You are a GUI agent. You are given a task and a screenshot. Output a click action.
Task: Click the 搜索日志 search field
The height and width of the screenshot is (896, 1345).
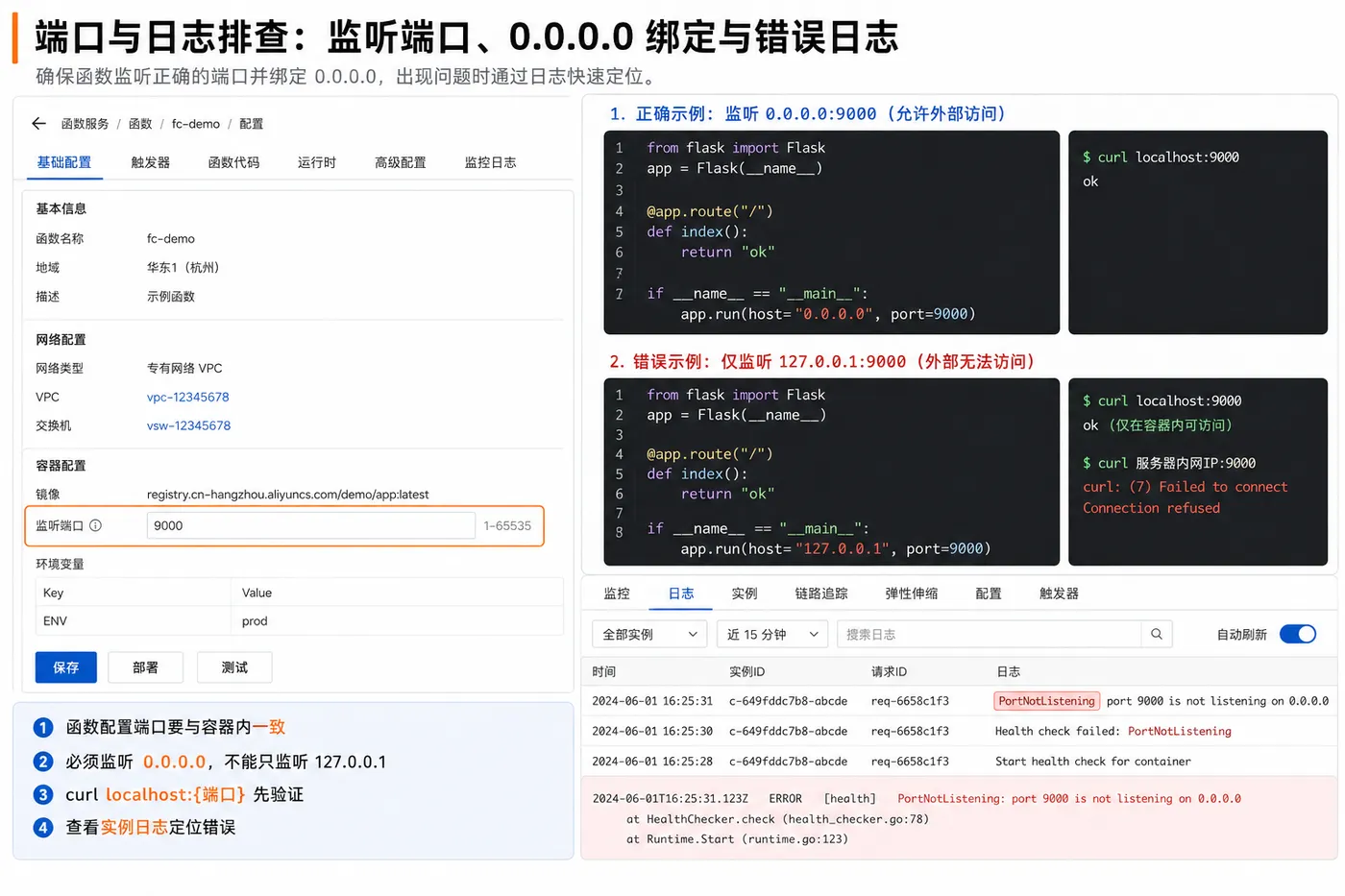tap(990, 634)
